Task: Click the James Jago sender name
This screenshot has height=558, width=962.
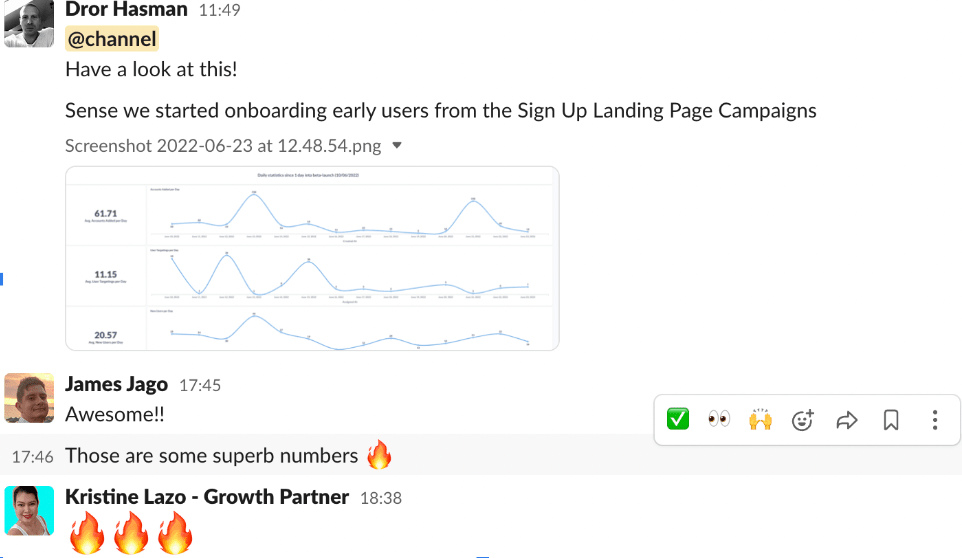Action: (116, 385)
